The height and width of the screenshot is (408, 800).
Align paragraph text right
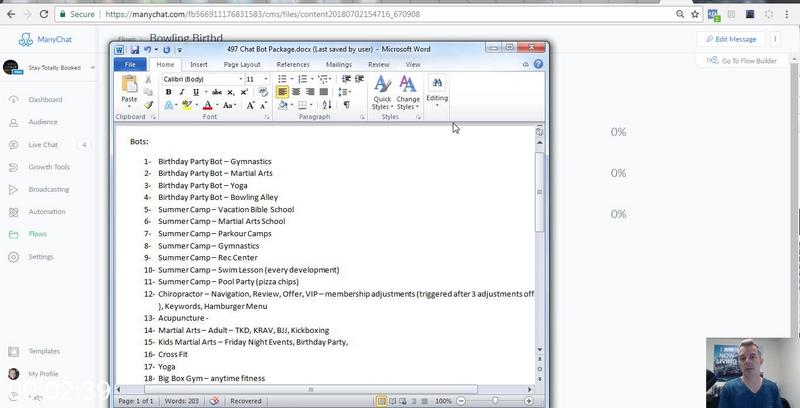point(310,92)
